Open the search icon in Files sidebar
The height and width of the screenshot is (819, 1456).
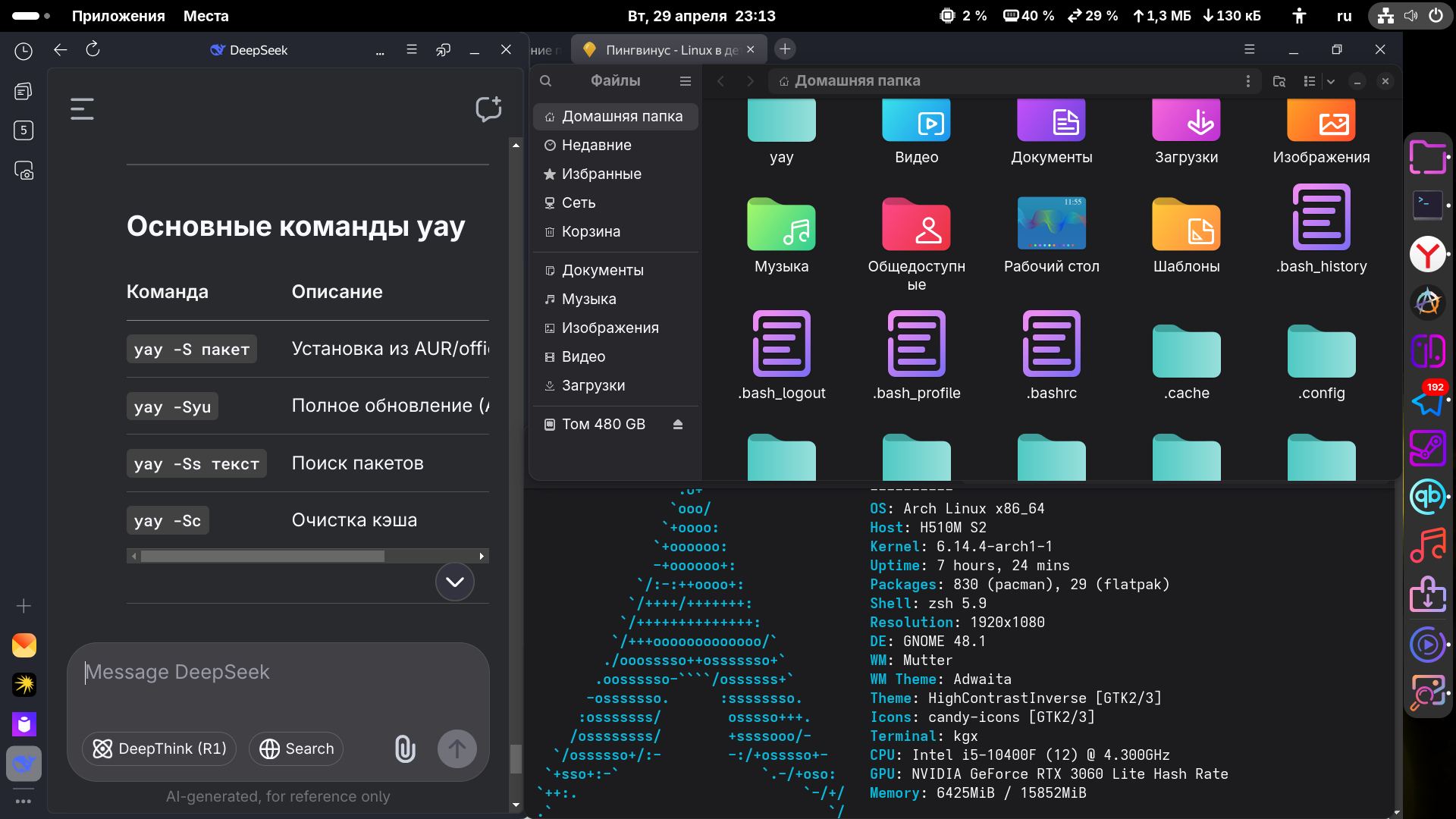click(x=545, y=81)
